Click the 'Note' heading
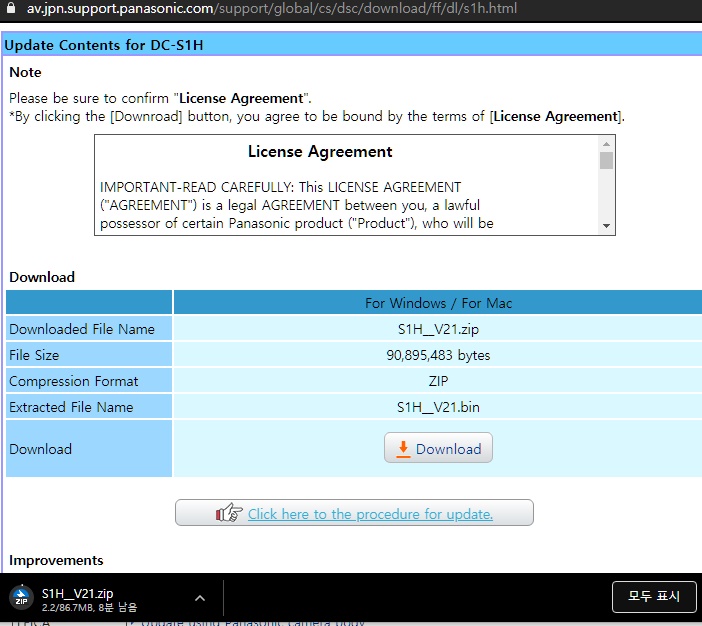This screenshot has height=626, width=702. pos(26,72)
